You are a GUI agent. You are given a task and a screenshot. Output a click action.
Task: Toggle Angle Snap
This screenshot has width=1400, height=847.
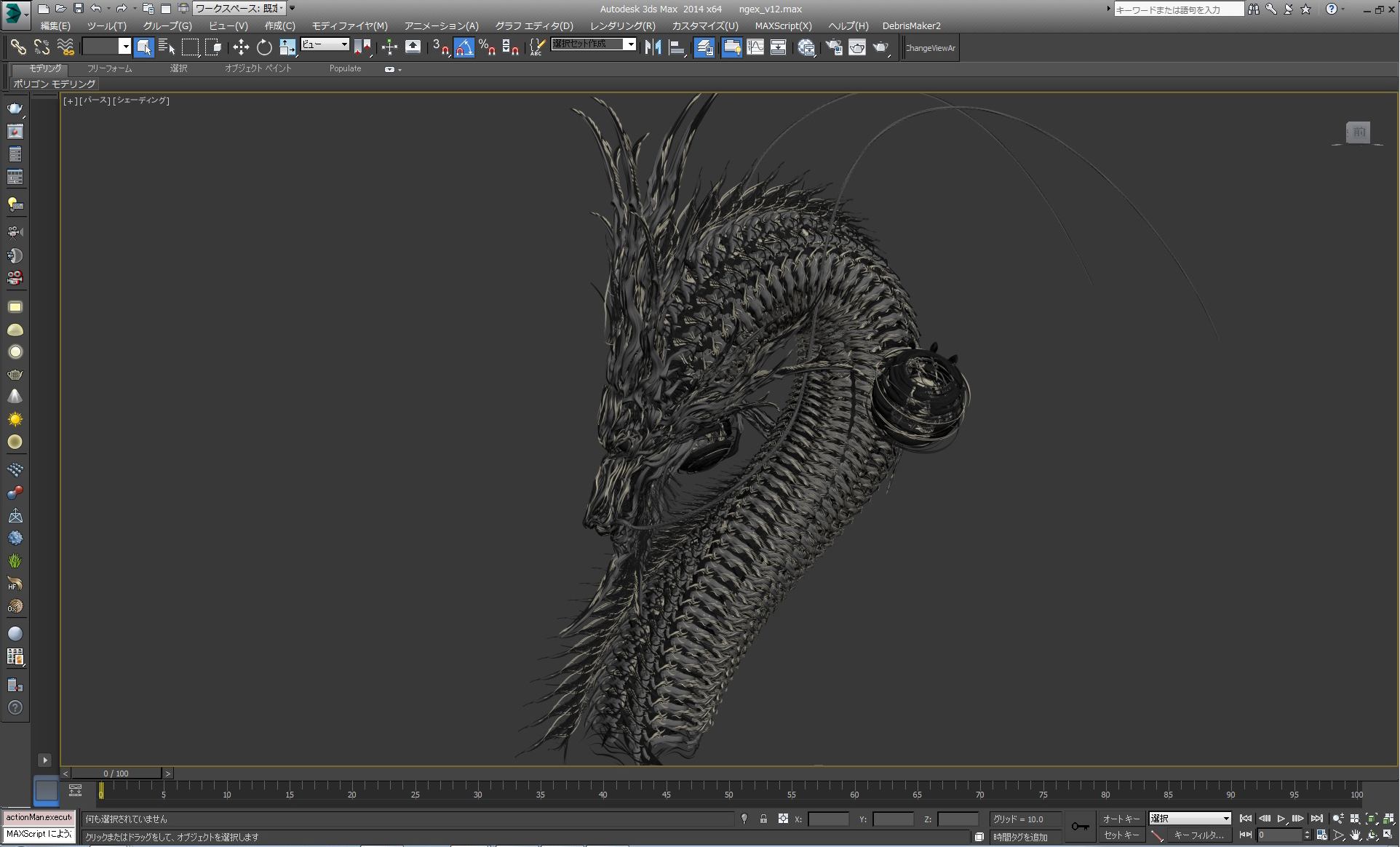pyautogui.click(x=464, y=47)
